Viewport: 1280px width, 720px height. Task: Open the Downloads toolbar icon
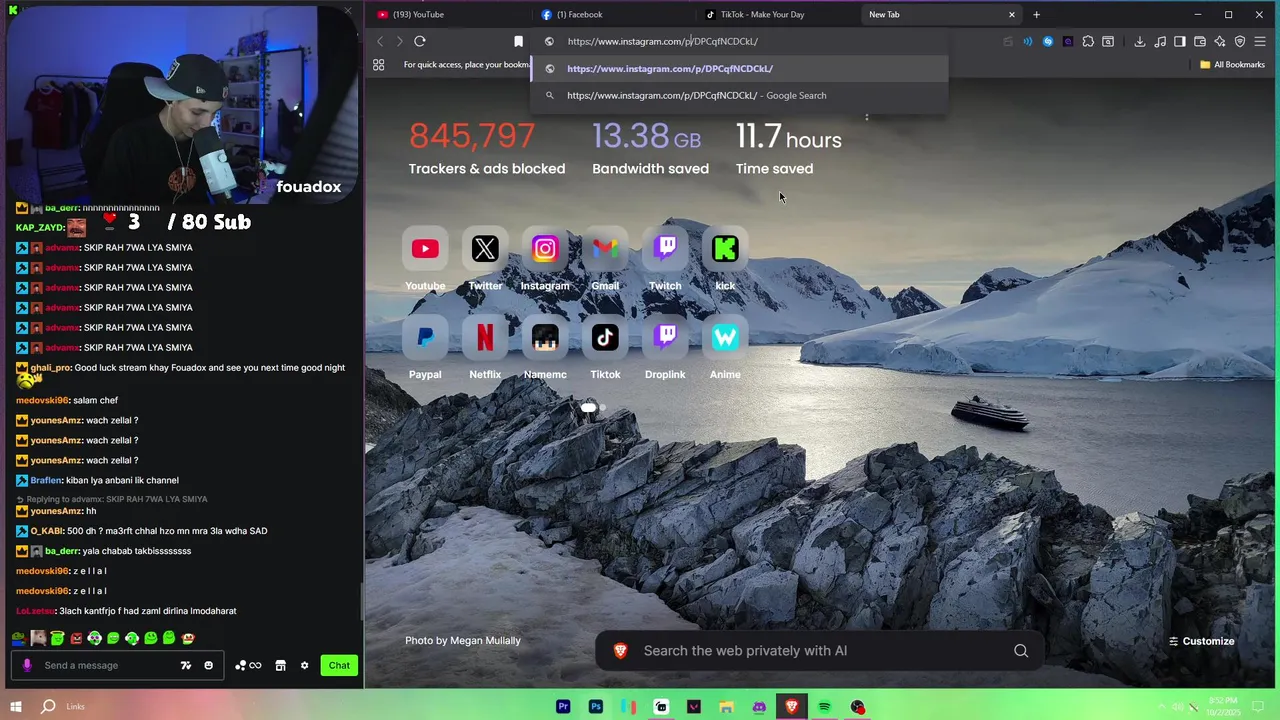pyautogui.click(x=1140, y=41)
